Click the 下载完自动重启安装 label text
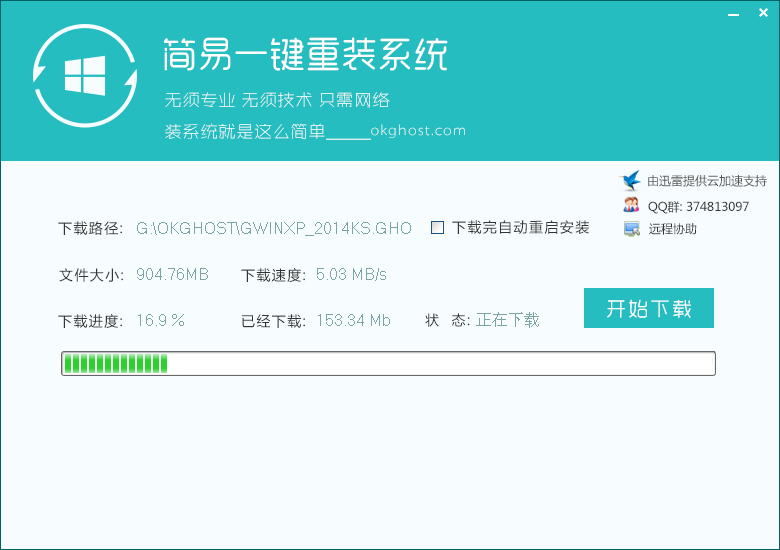 tap(520, 228)
